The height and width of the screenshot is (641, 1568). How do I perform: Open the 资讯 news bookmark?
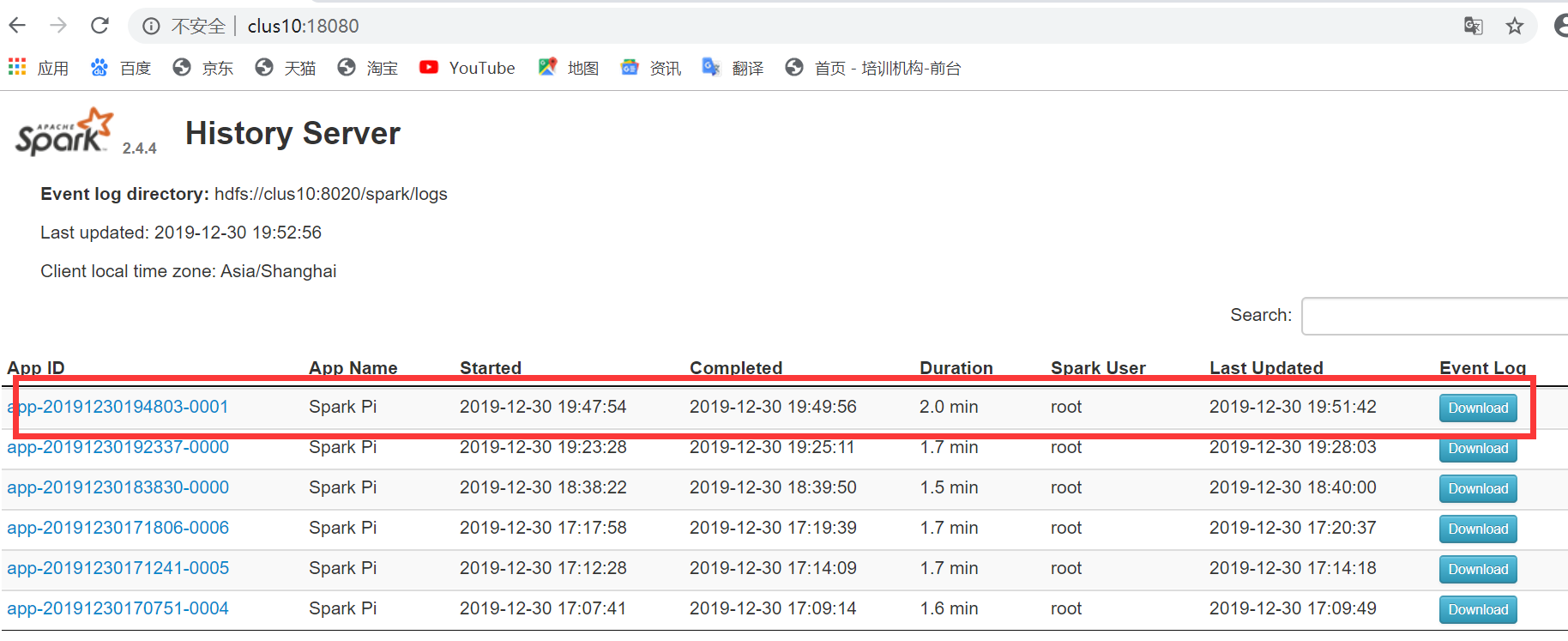pos(651,68)
